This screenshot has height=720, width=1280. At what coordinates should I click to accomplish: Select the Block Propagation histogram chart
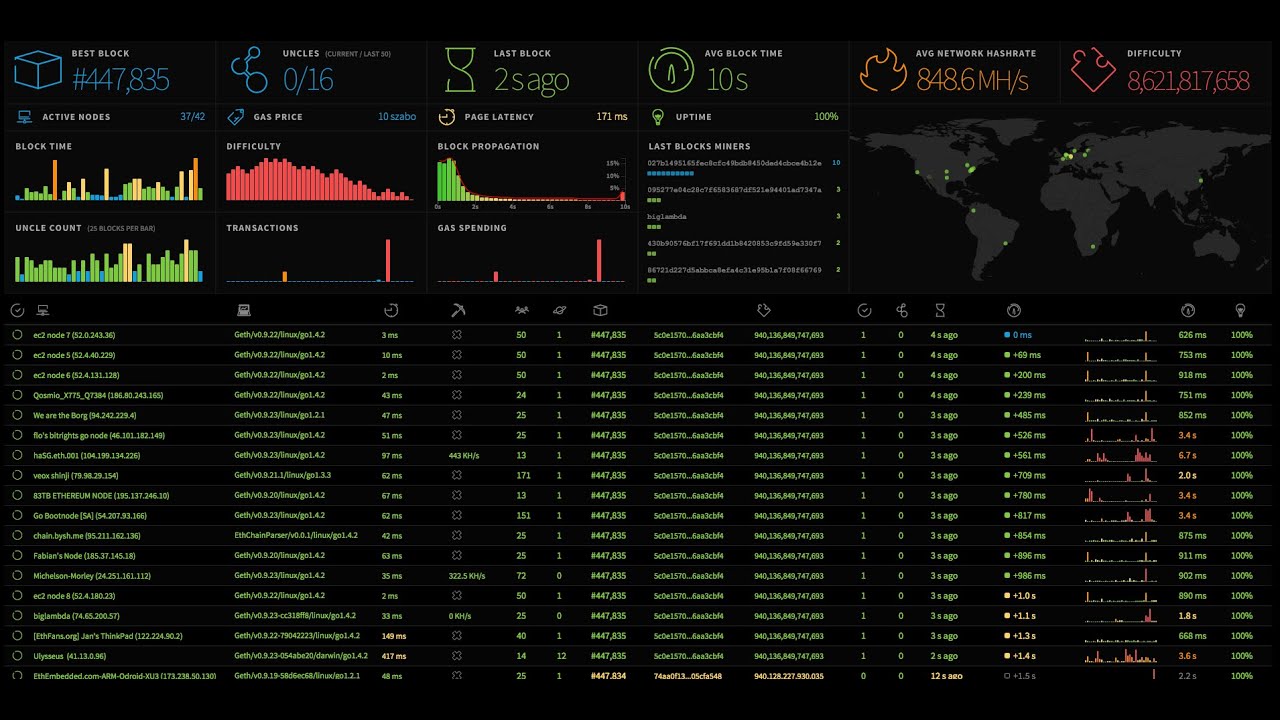pyautogui.click(x=530, y=180)
